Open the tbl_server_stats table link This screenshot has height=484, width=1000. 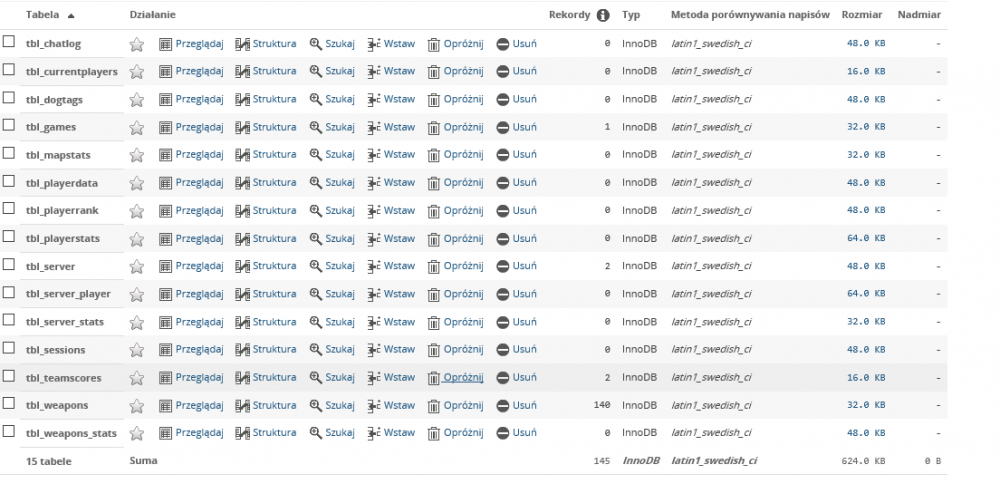(65, 322)
